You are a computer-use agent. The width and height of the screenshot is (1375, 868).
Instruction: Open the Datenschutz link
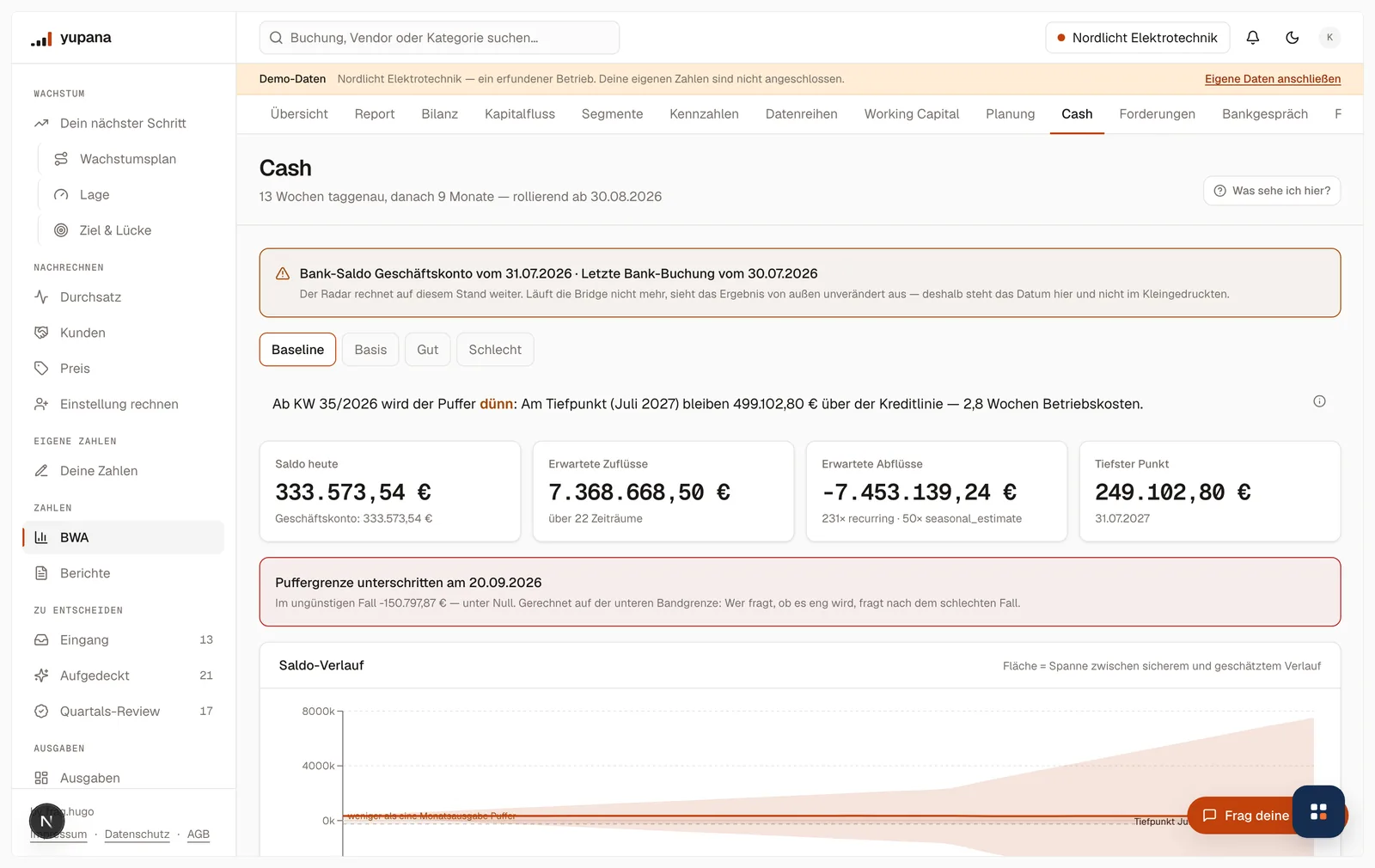click(137, 834)
